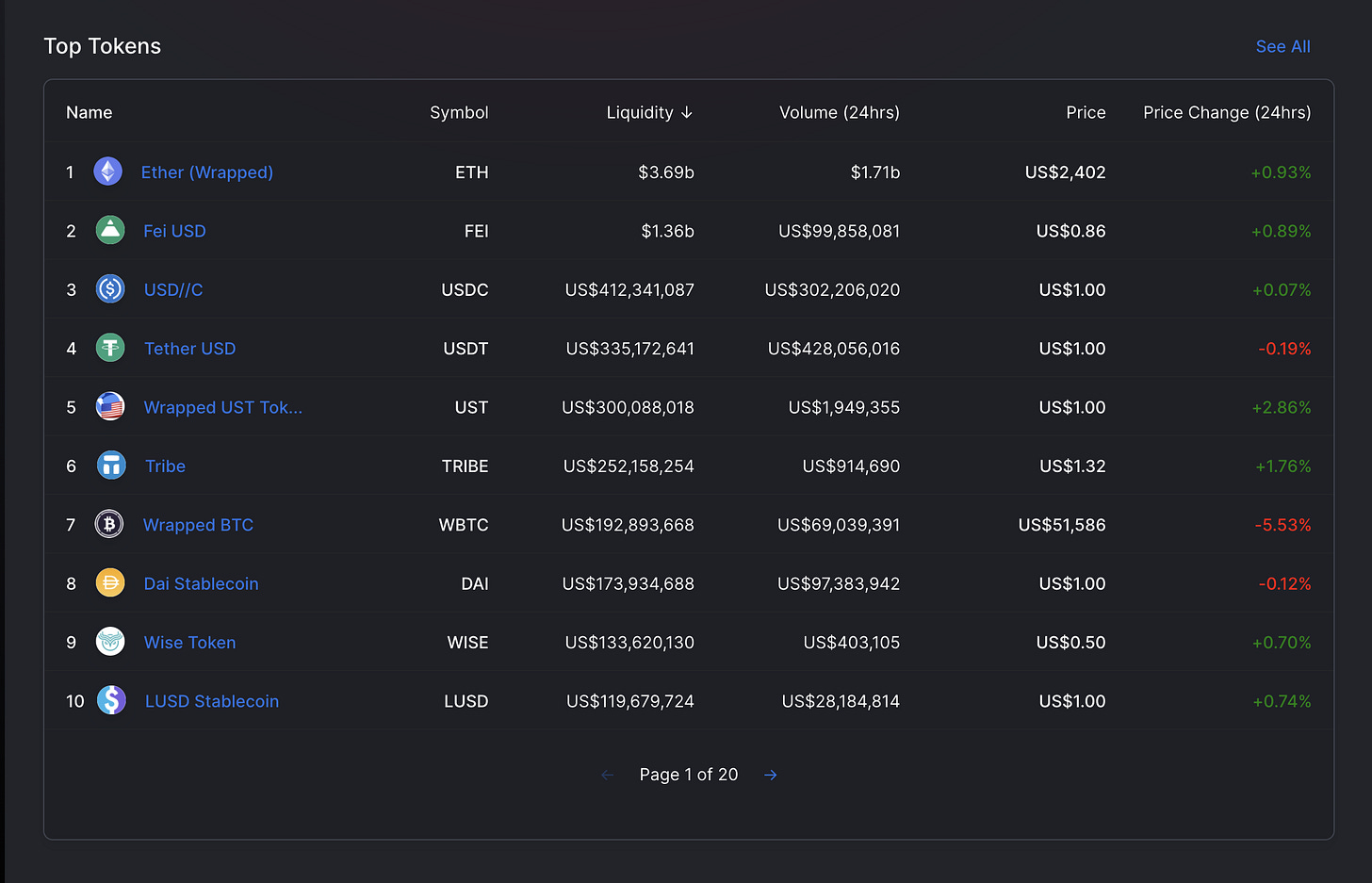
Task: Click the Dai Stablecoin token logo
Action: pyautogui.click(x=110, y=582)
